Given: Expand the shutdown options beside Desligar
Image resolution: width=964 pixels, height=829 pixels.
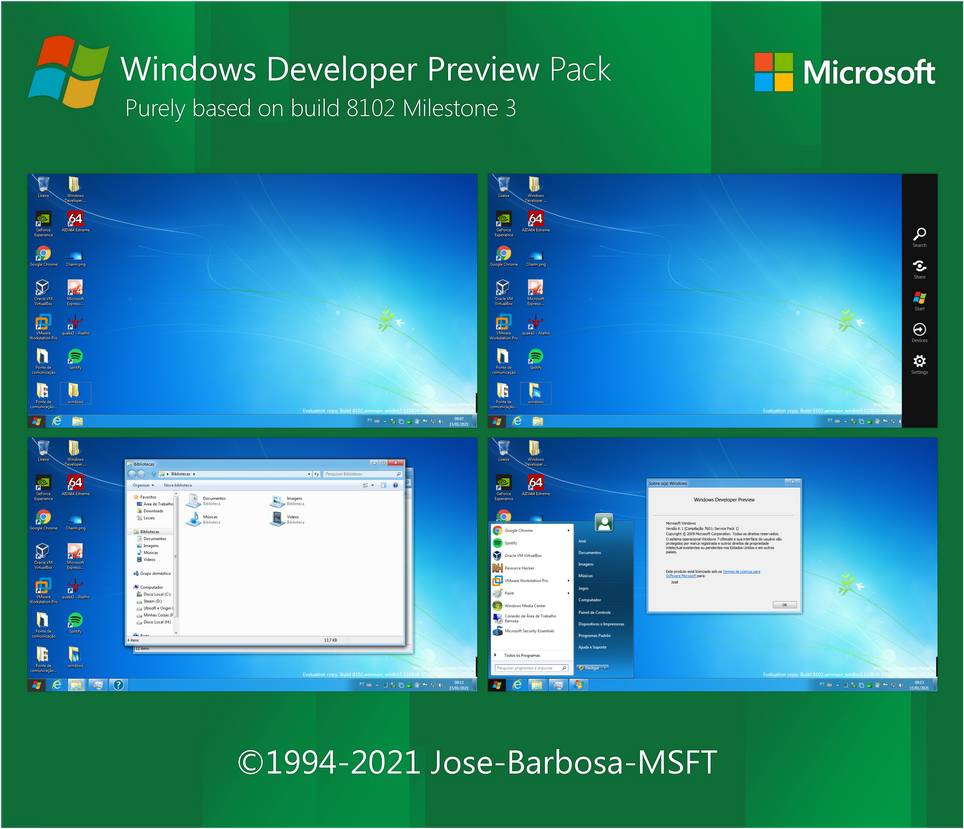Looking at the screenshot, I should pos(605,668).
